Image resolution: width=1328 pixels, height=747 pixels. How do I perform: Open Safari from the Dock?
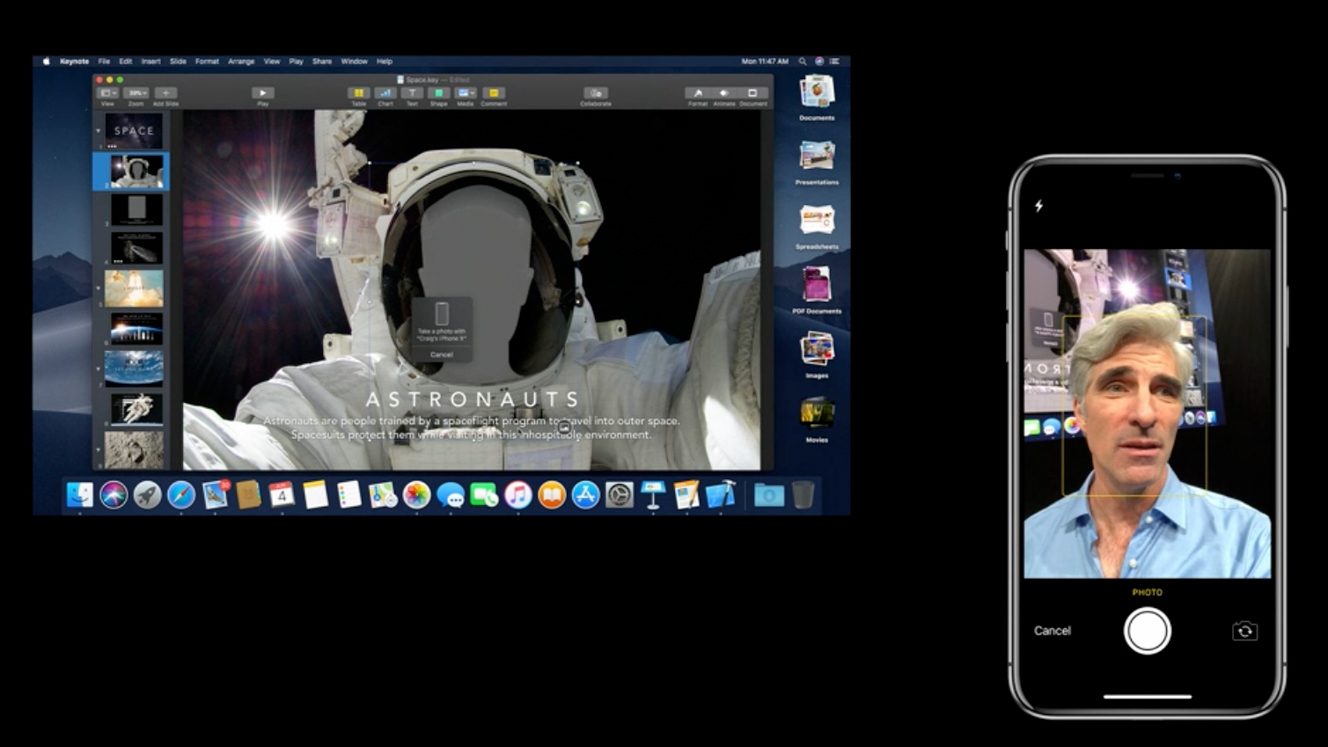181,494
